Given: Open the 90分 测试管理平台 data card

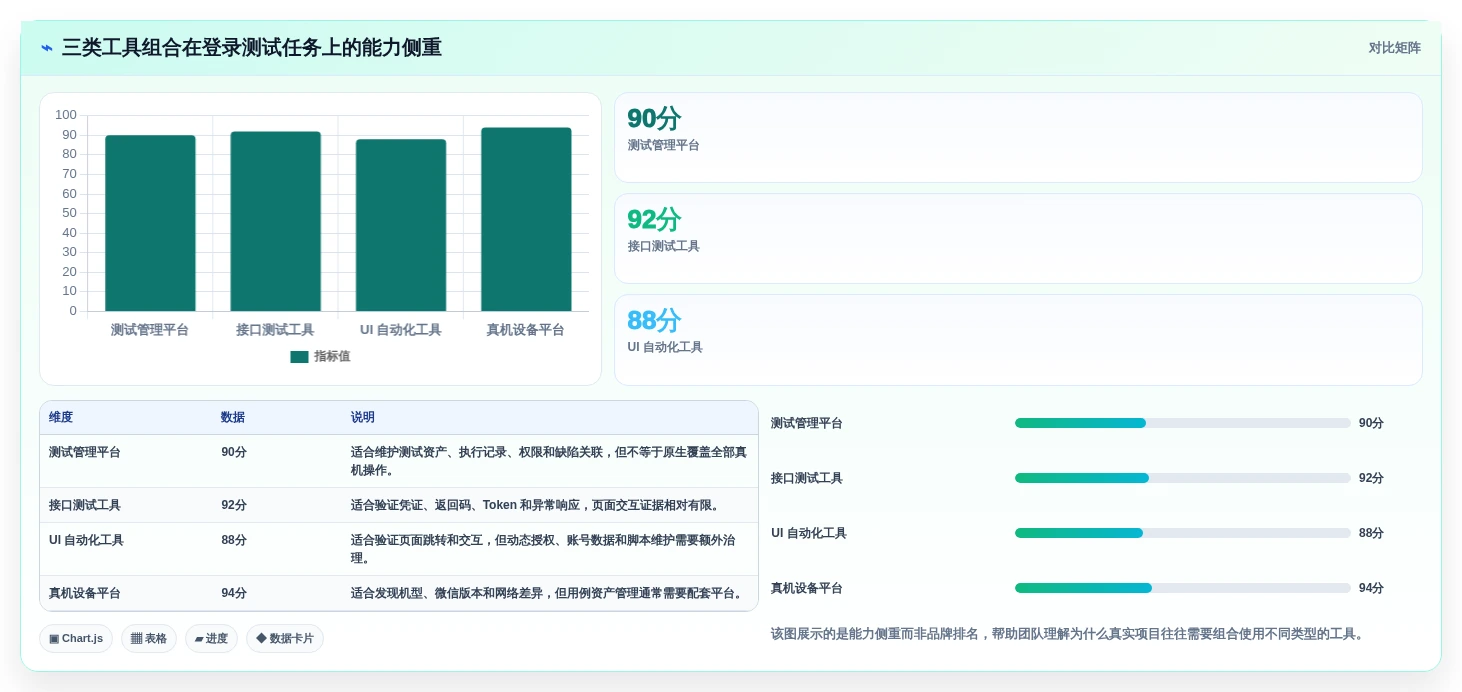Looking at the screenshot, I should (x=1018, y=137).
